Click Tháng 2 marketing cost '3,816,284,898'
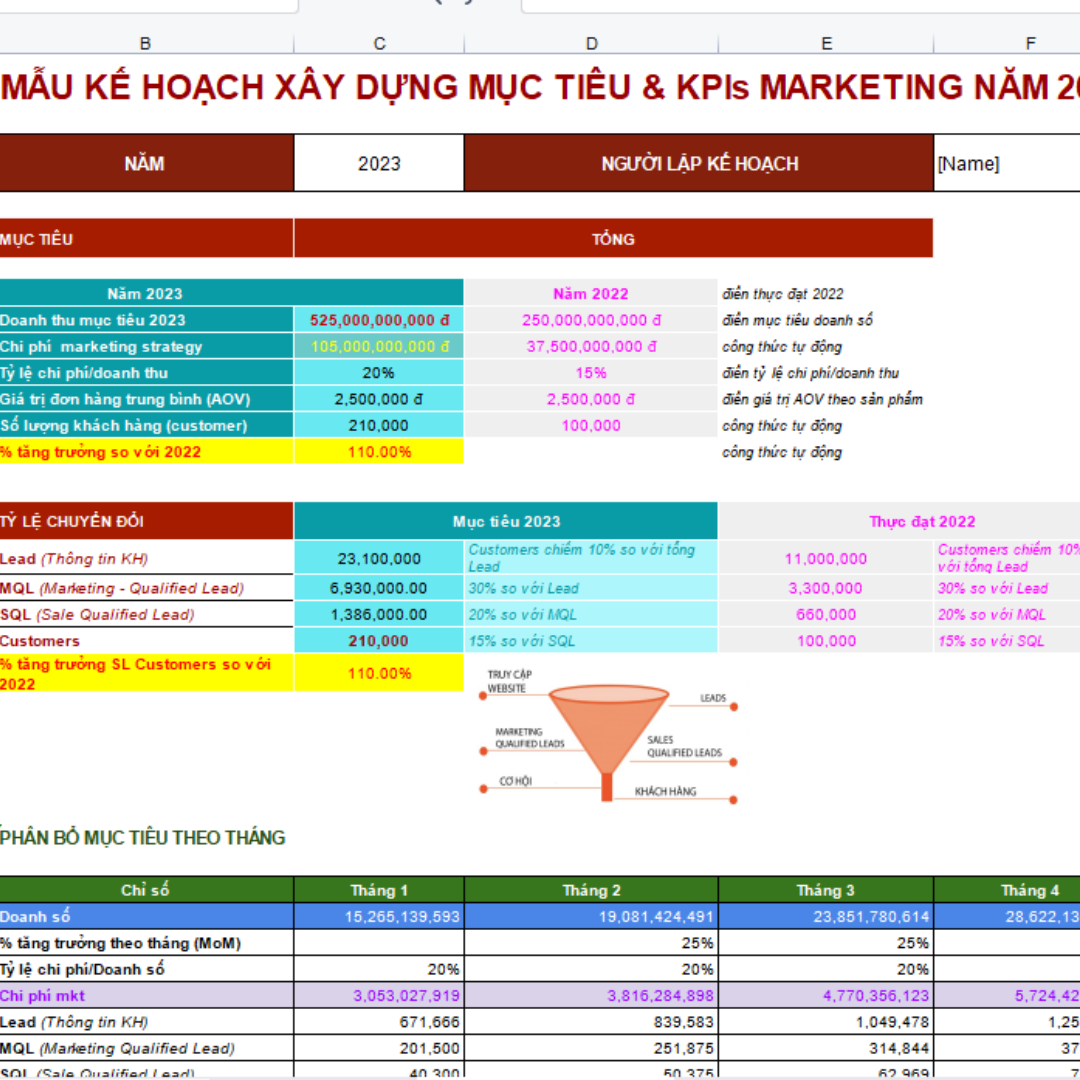 (x=591, y=995)
